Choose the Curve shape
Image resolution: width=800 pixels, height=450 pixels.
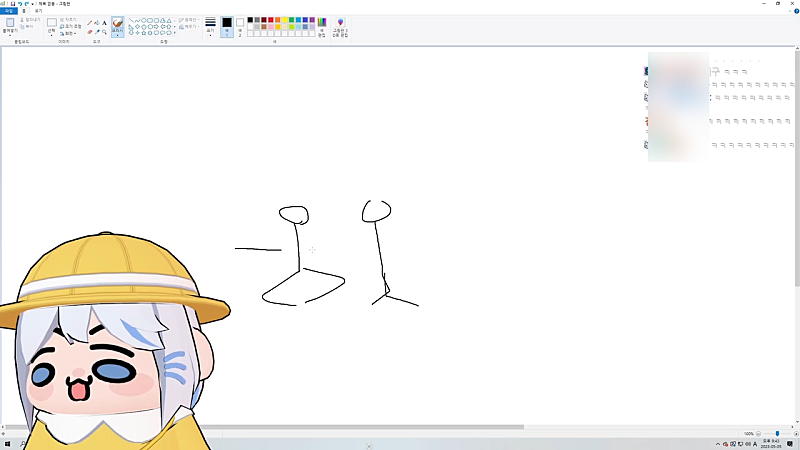click(137, 20)
